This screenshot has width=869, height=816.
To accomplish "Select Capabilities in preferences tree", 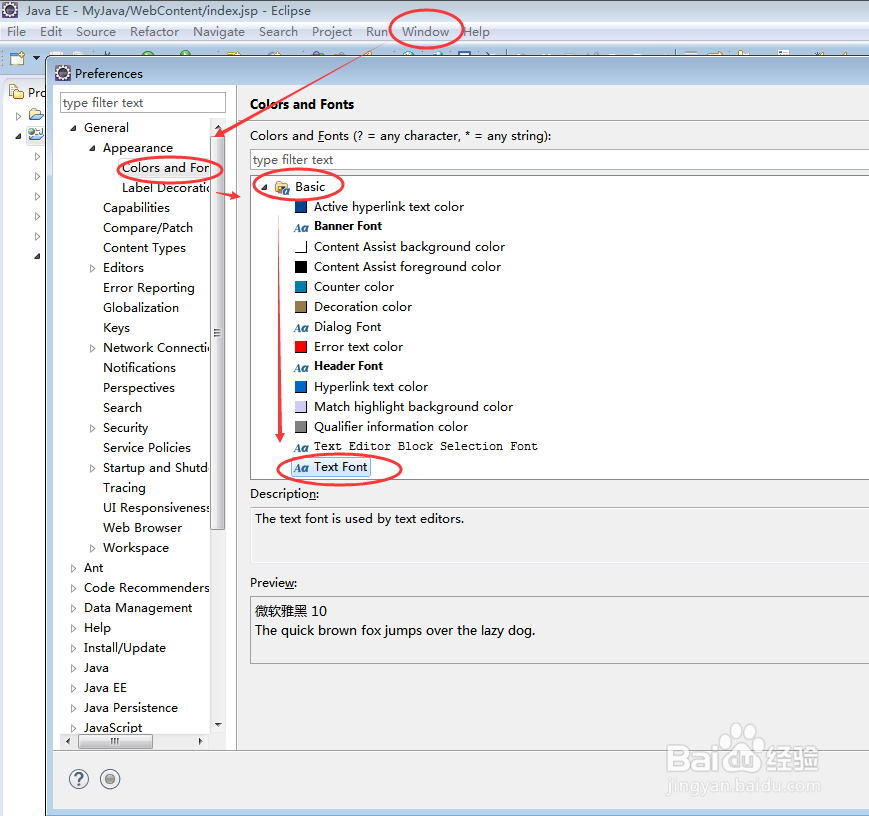I will pos(136,208).
